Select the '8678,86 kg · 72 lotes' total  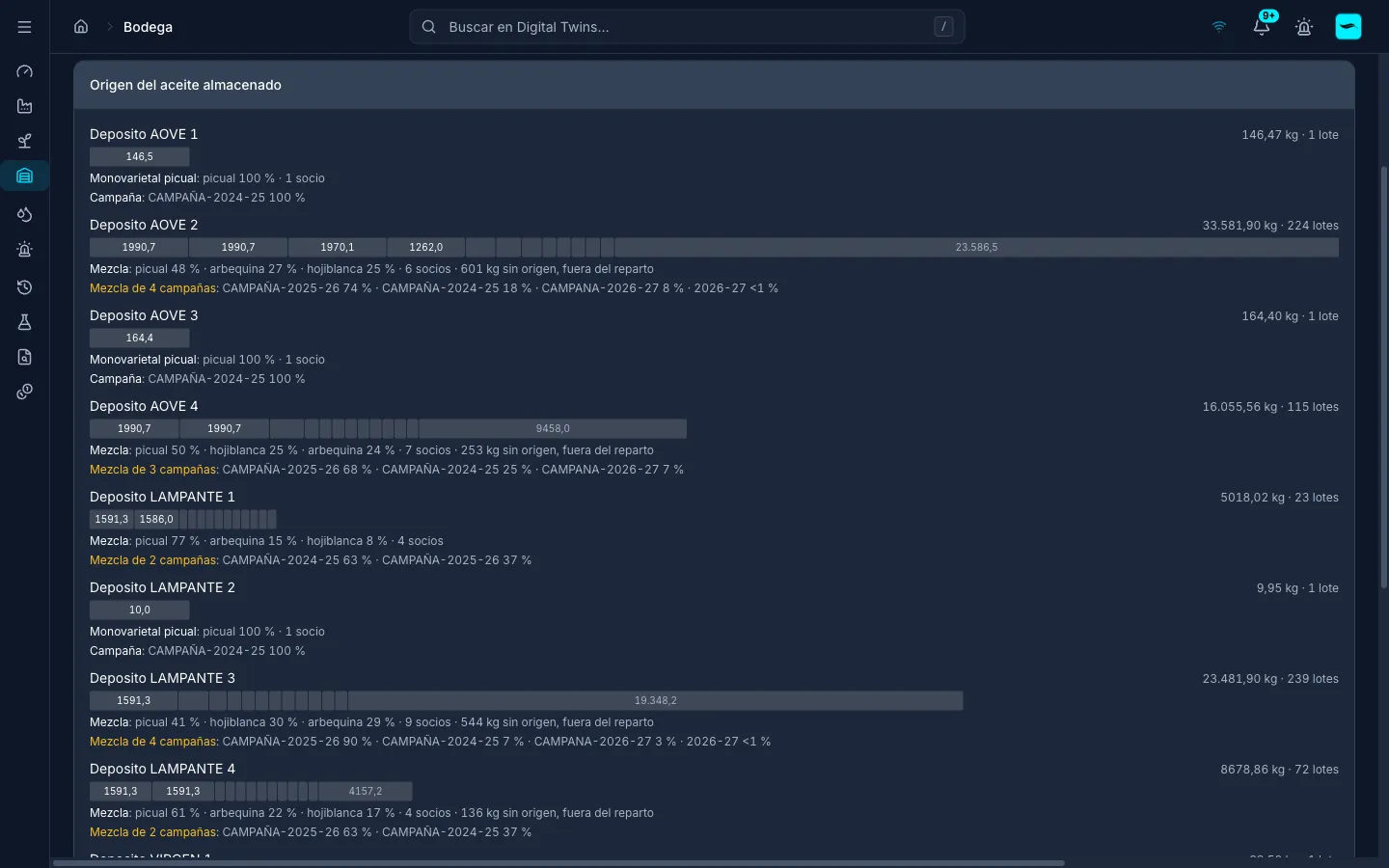click(x=1279, y=770)
